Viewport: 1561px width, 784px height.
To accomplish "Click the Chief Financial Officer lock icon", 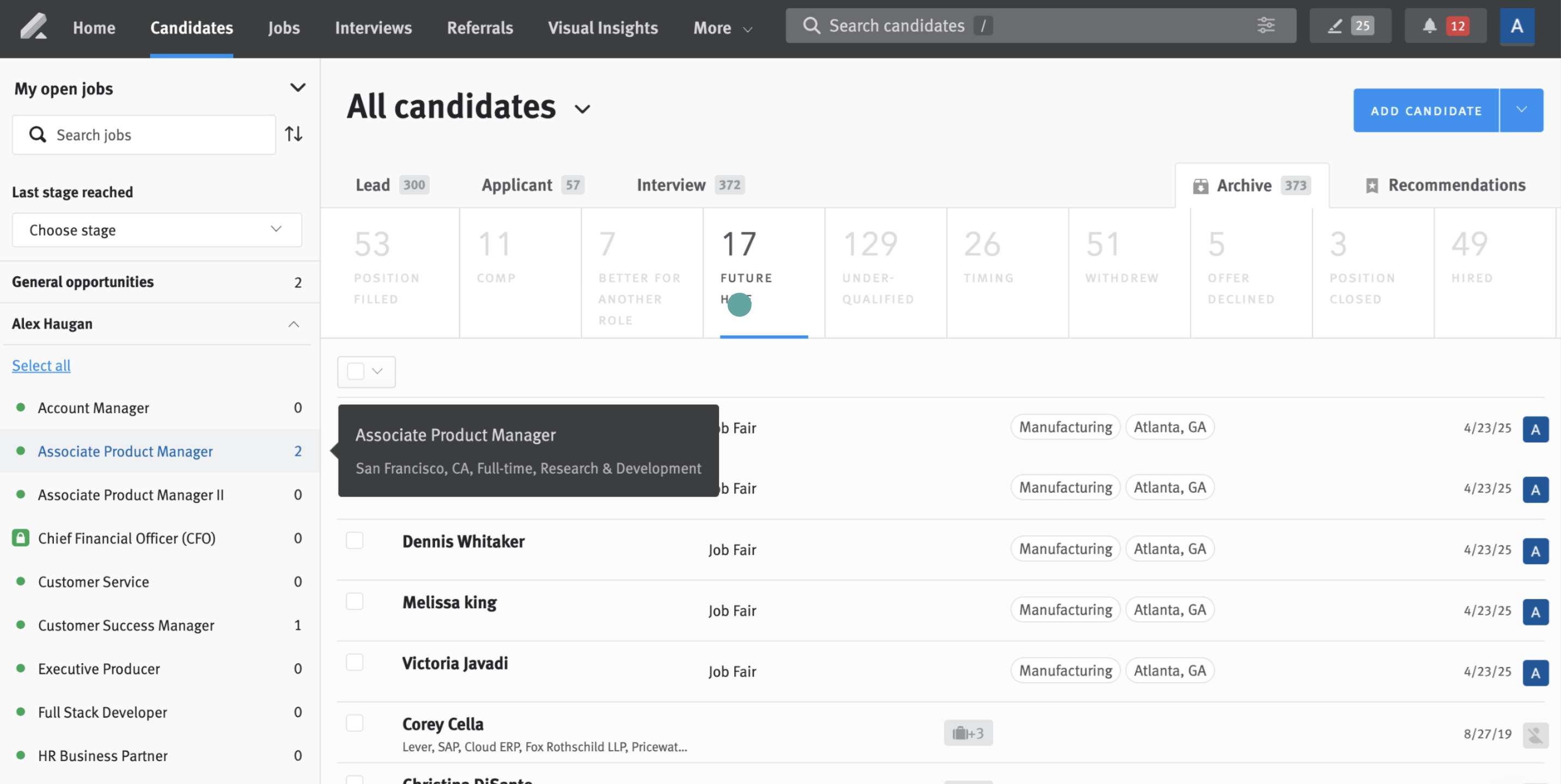I will pos(21,537).
